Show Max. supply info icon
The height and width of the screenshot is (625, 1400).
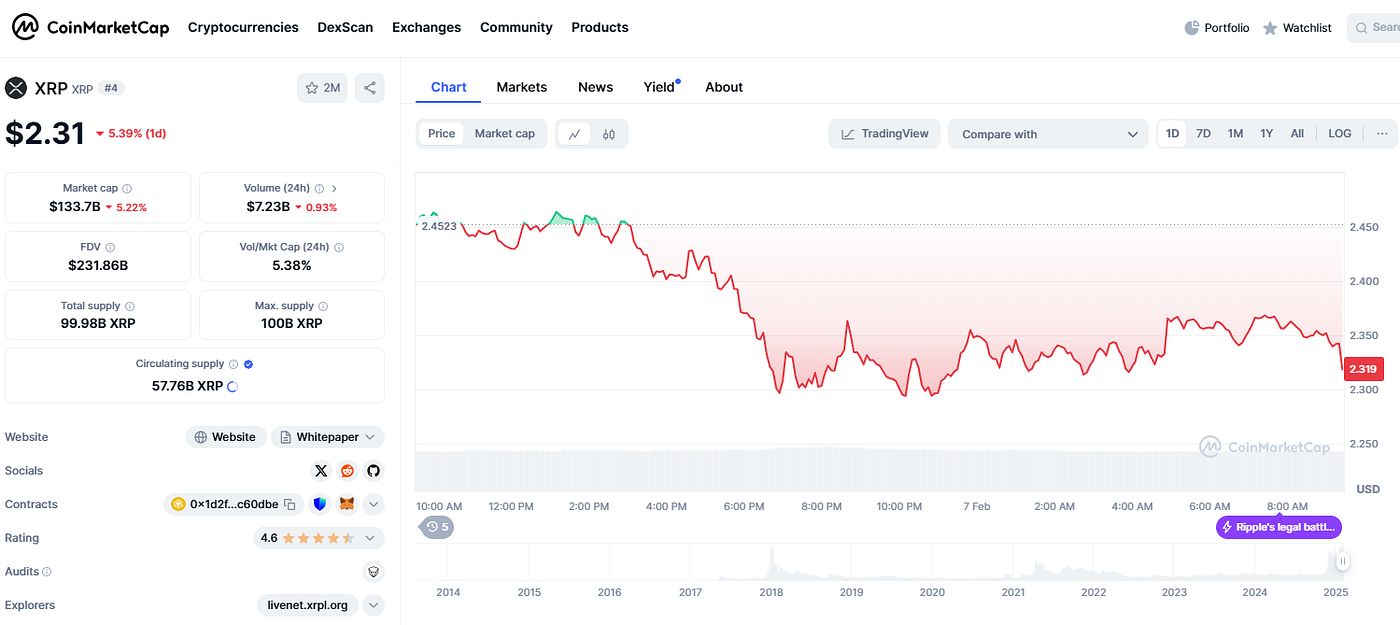[x=323, y=306]
